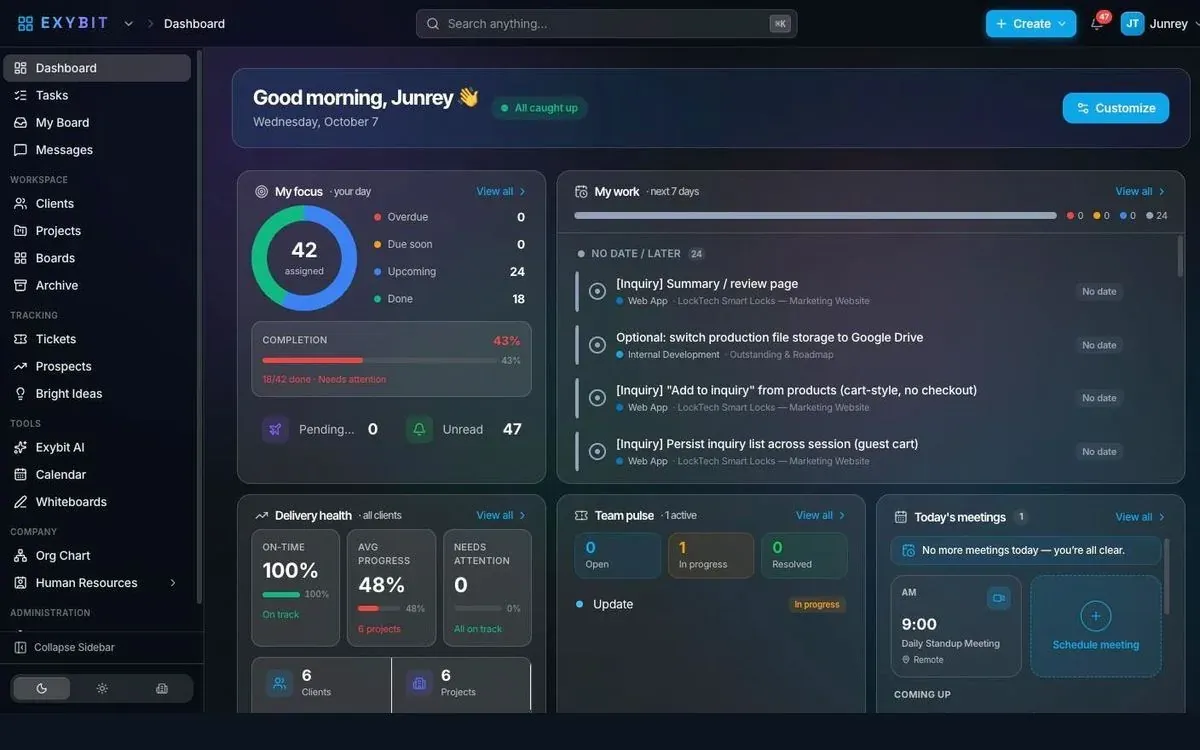Toggle status circle for Google Drive storage task
1200x750 pixels.
pos(597,345)
